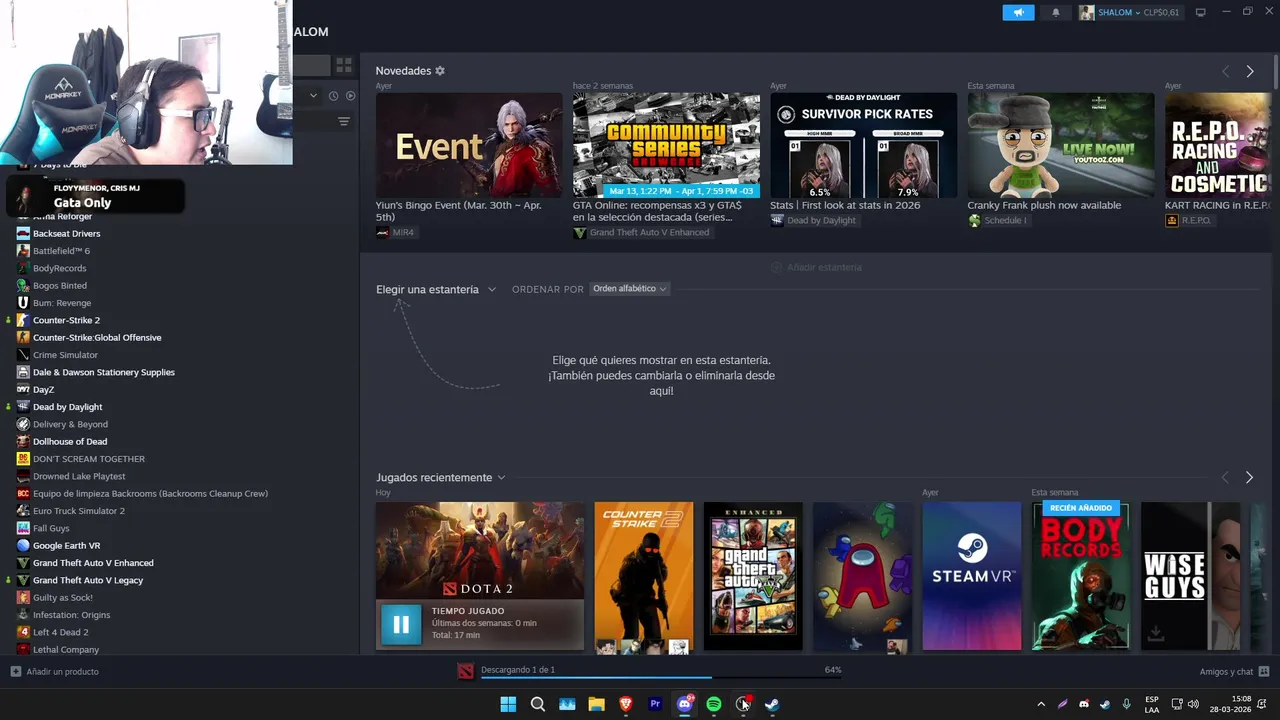Open the Brave browser from the taskbar
Screen dimensions: 1280x720
coord(626,704)
